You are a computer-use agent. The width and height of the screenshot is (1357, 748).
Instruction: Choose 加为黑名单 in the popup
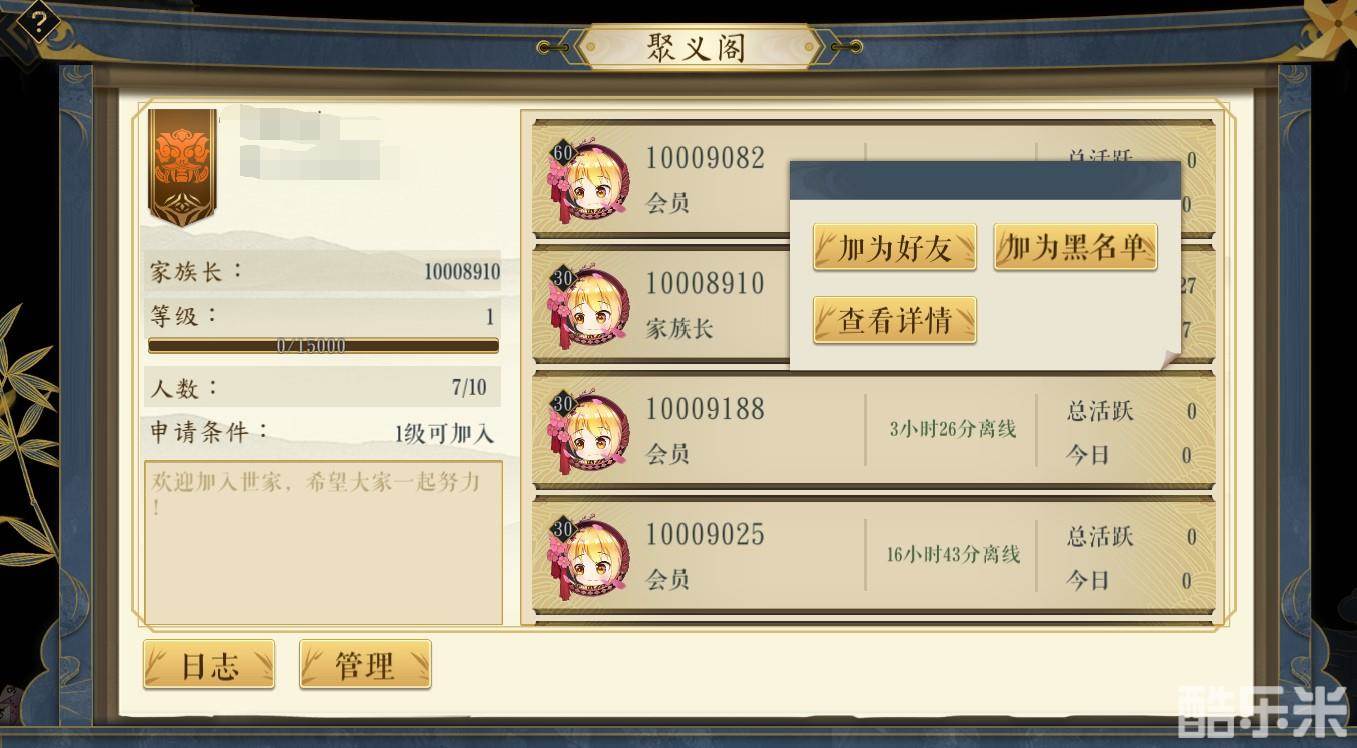pos(1075,247)
